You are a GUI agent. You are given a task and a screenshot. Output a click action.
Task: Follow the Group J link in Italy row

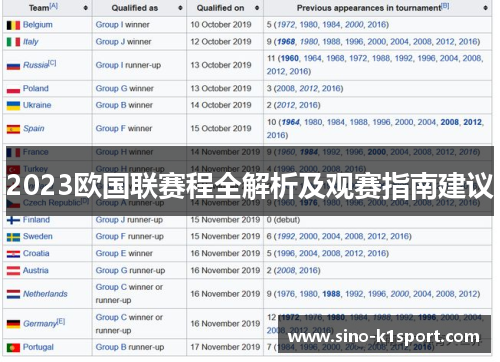point(110,42)
